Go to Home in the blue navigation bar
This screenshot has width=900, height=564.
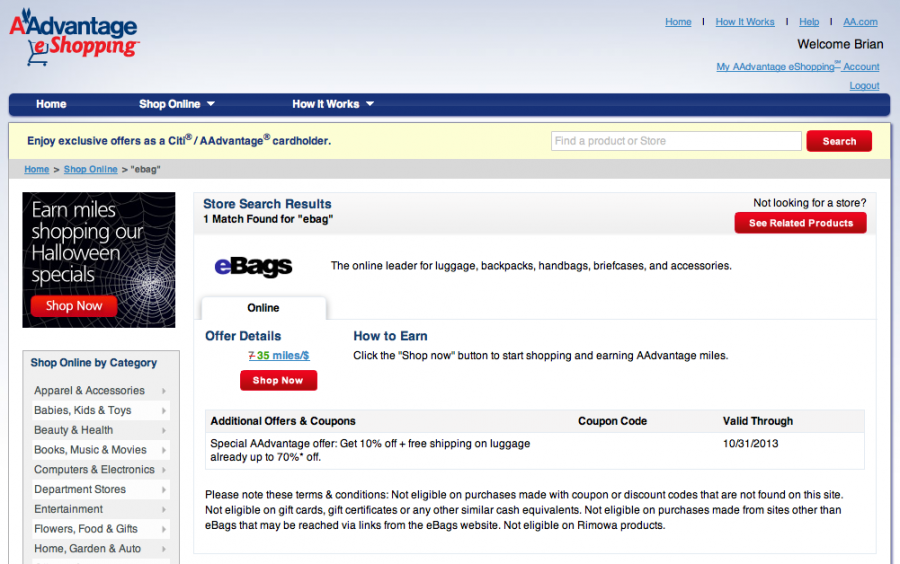click(x=51, y=104)
